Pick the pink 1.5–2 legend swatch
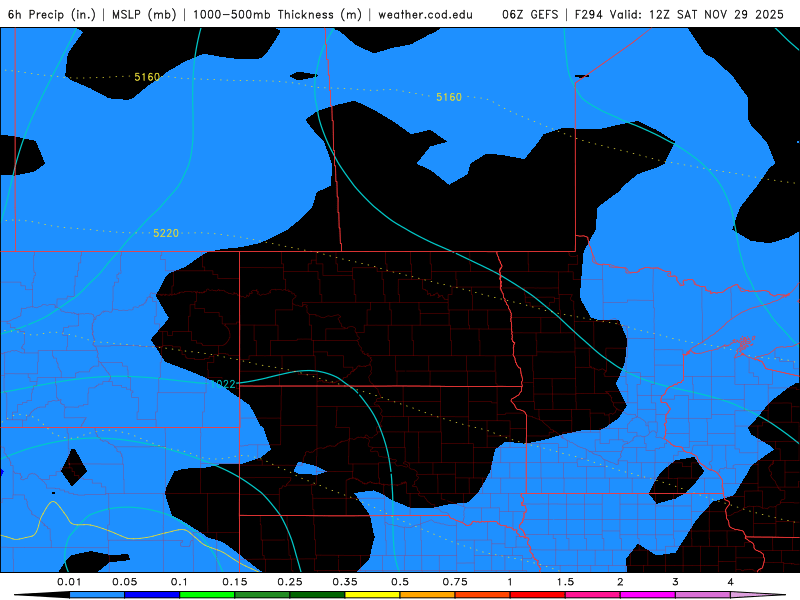 [592, 595]
